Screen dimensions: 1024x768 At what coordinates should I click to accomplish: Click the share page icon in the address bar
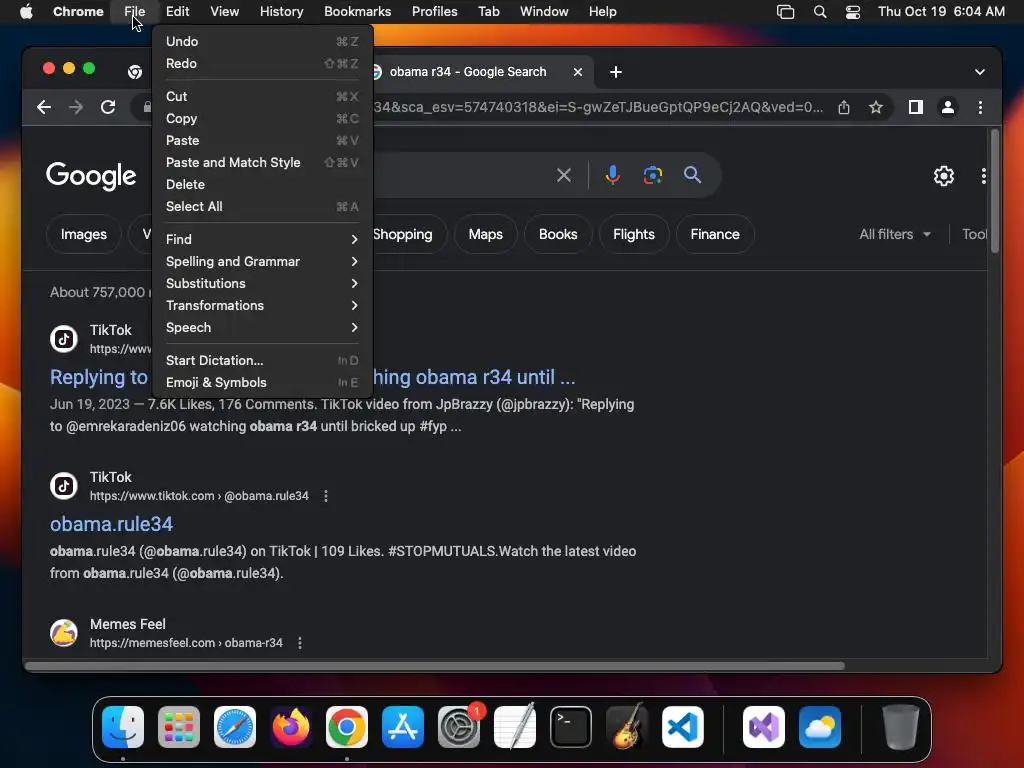[x=844, y=107]
